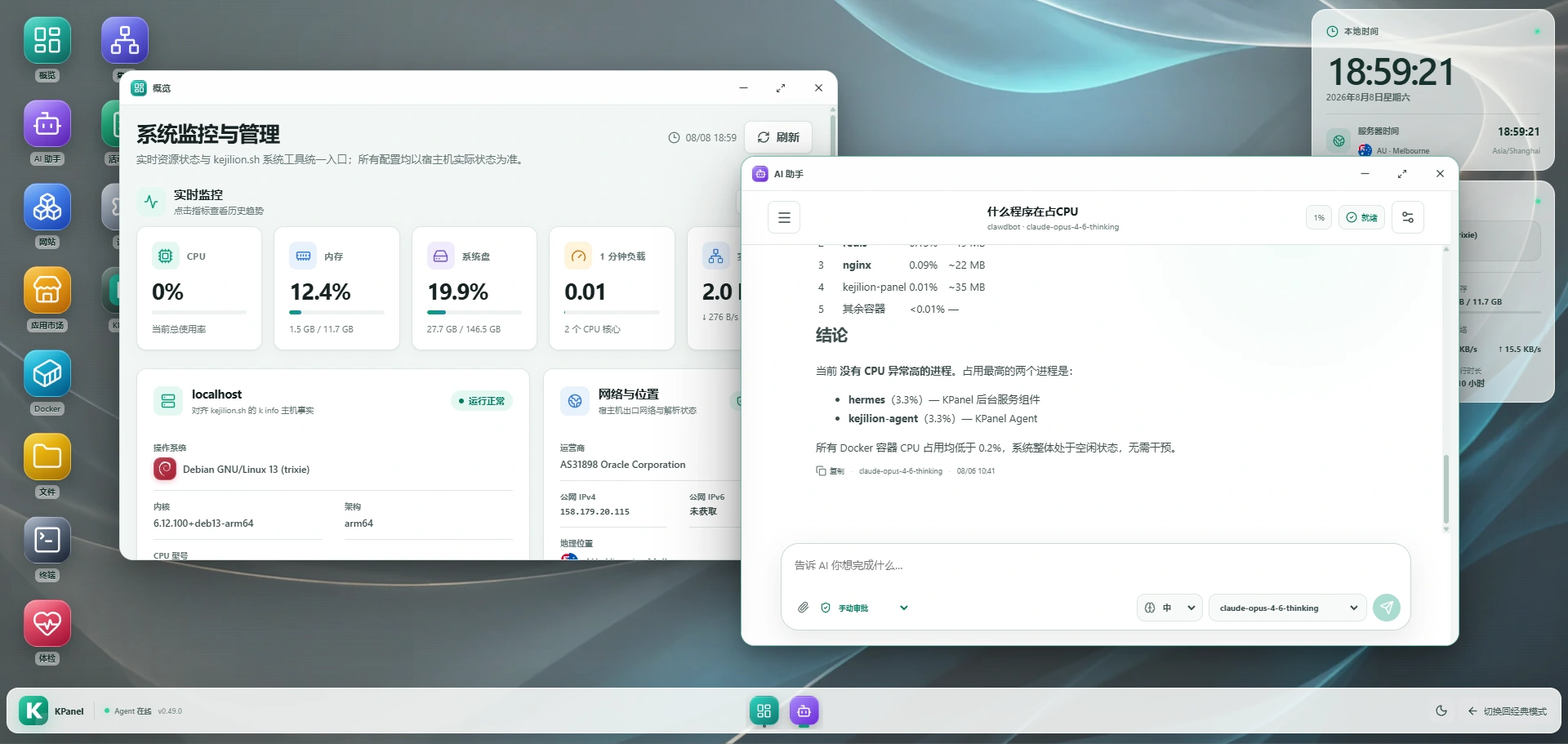Click the 服务器时间 globe icon
The width and height of the screenshot is (1568, 744).
click(x=1339, y=140)
